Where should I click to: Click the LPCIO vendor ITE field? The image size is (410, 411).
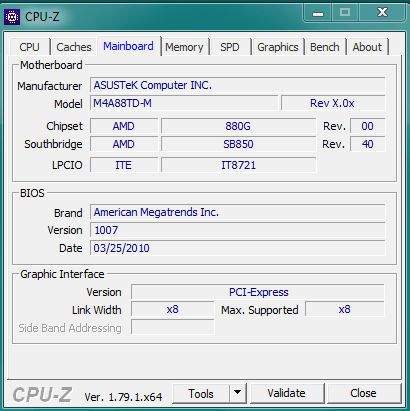124,165
